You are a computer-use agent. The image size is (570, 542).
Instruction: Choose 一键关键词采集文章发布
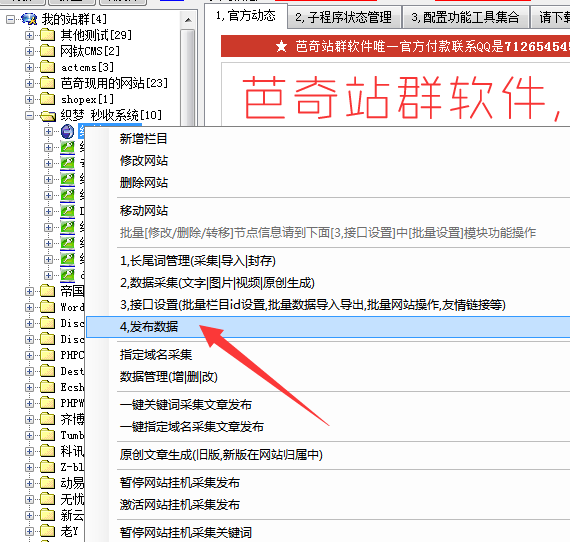186,405
